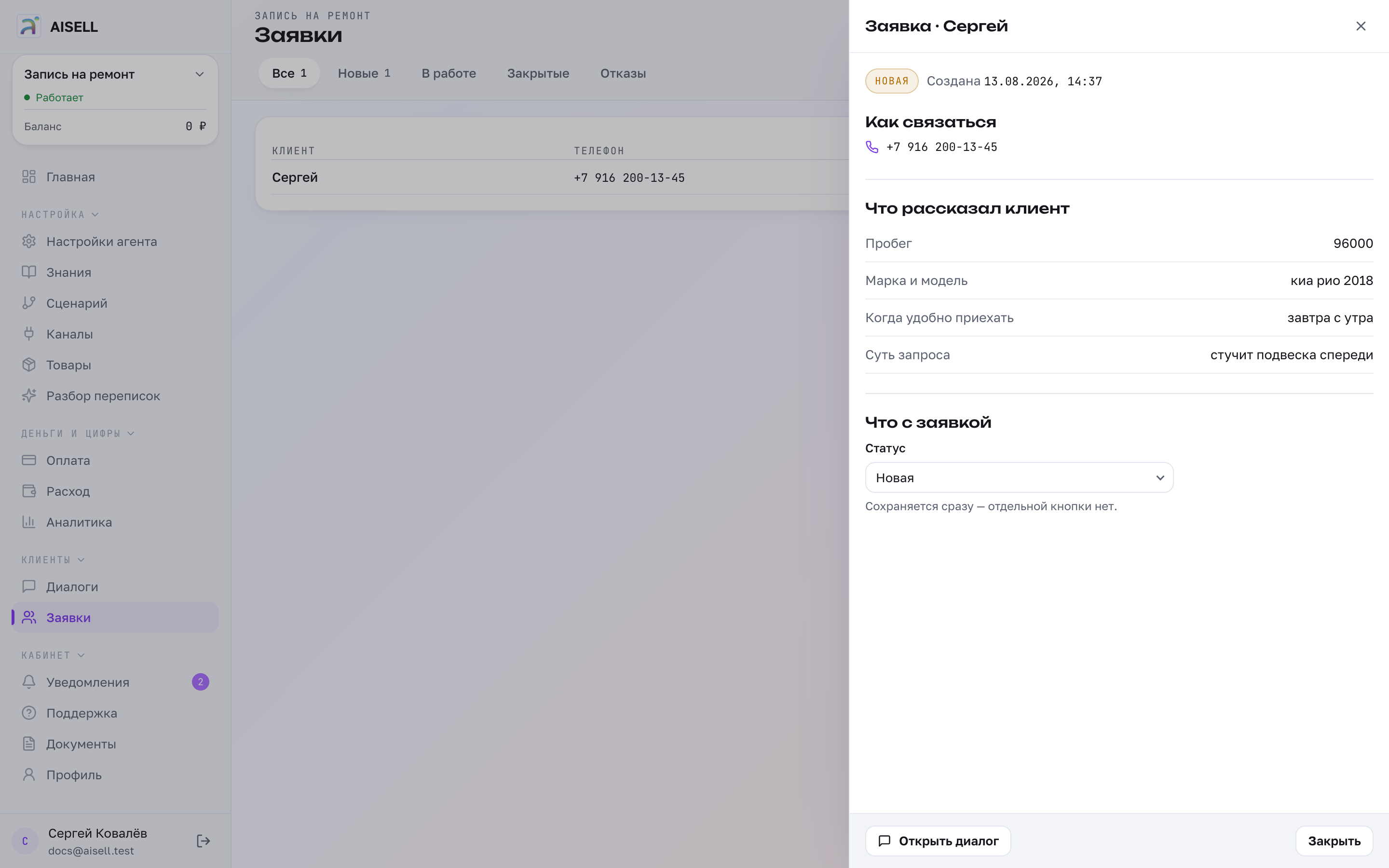The image size is (1389, 868).
Task: Click the user avatar with letter C
Action: coord(25,841)
